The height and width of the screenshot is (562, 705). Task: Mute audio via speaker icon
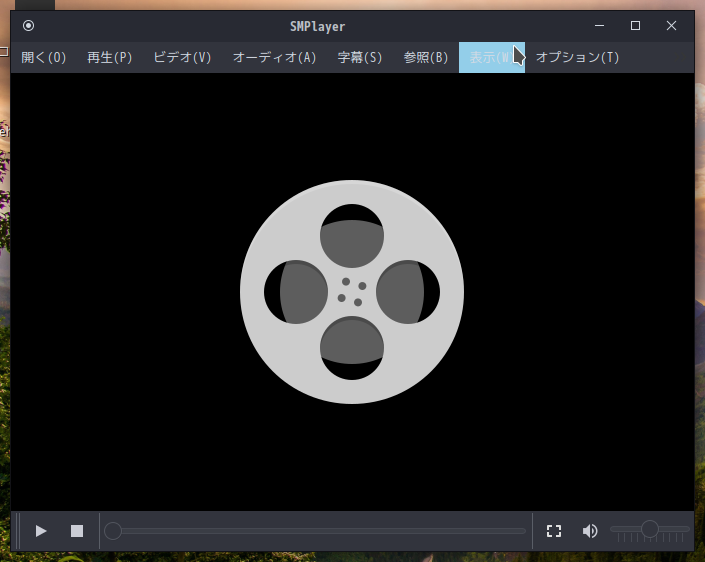tap(590, 531)
